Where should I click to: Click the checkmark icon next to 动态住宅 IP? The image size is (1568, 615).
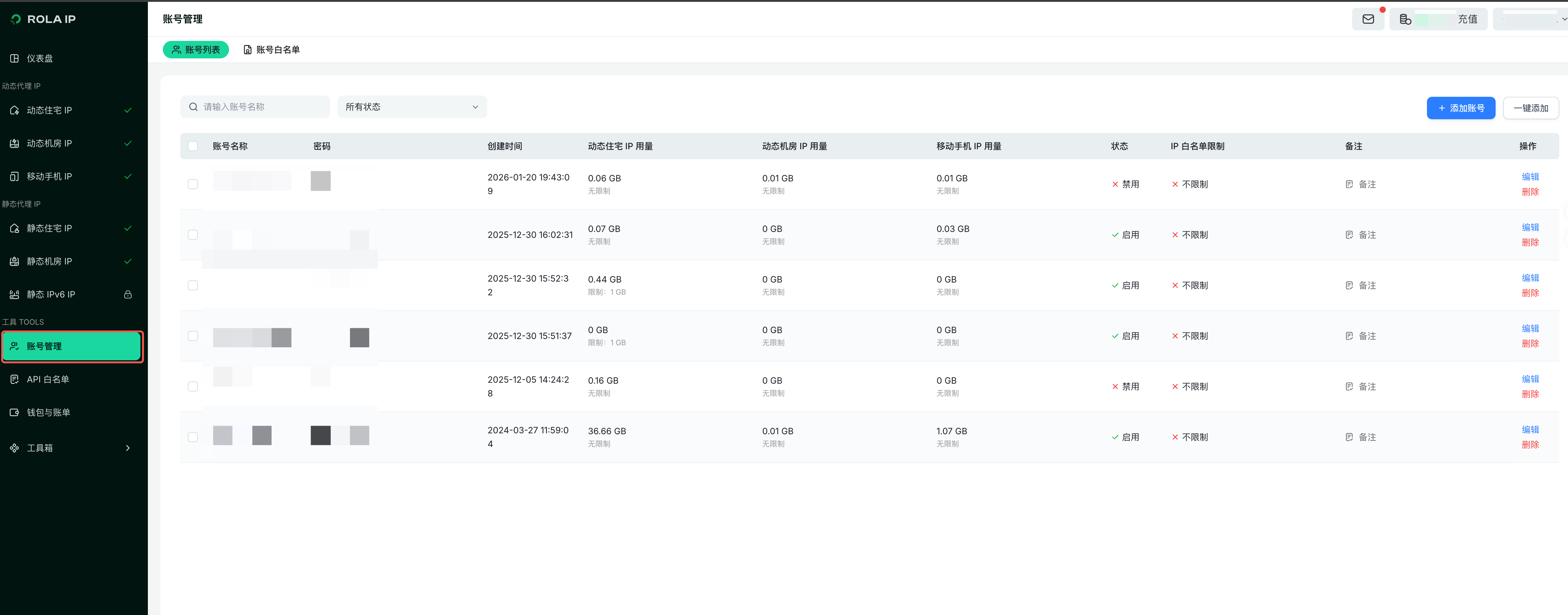tap(128, 110)
